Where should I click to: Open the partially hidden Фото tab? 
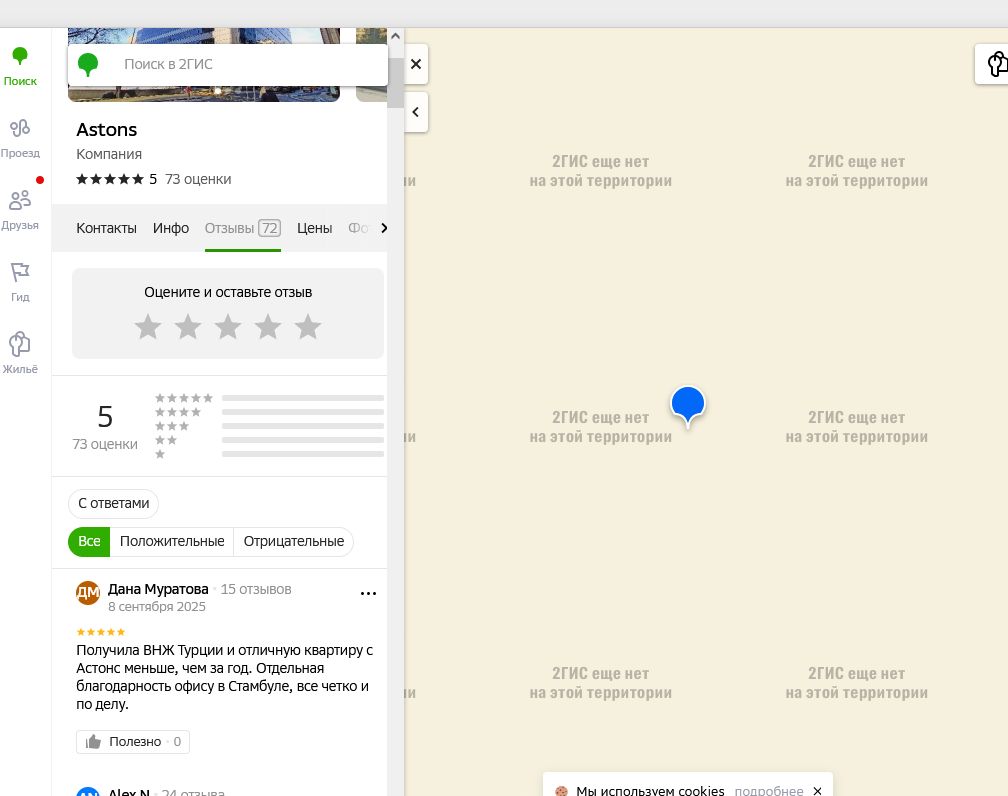coord(358,228)
